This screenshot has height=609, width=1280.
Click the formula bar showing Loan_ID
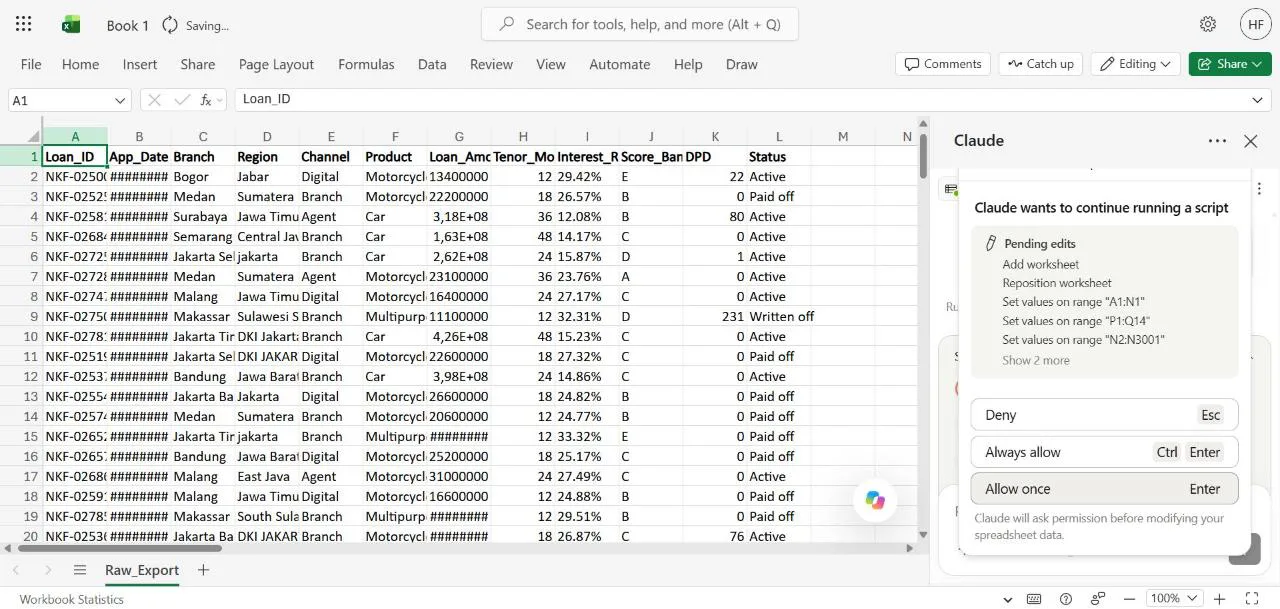click(x=740, y=100)
